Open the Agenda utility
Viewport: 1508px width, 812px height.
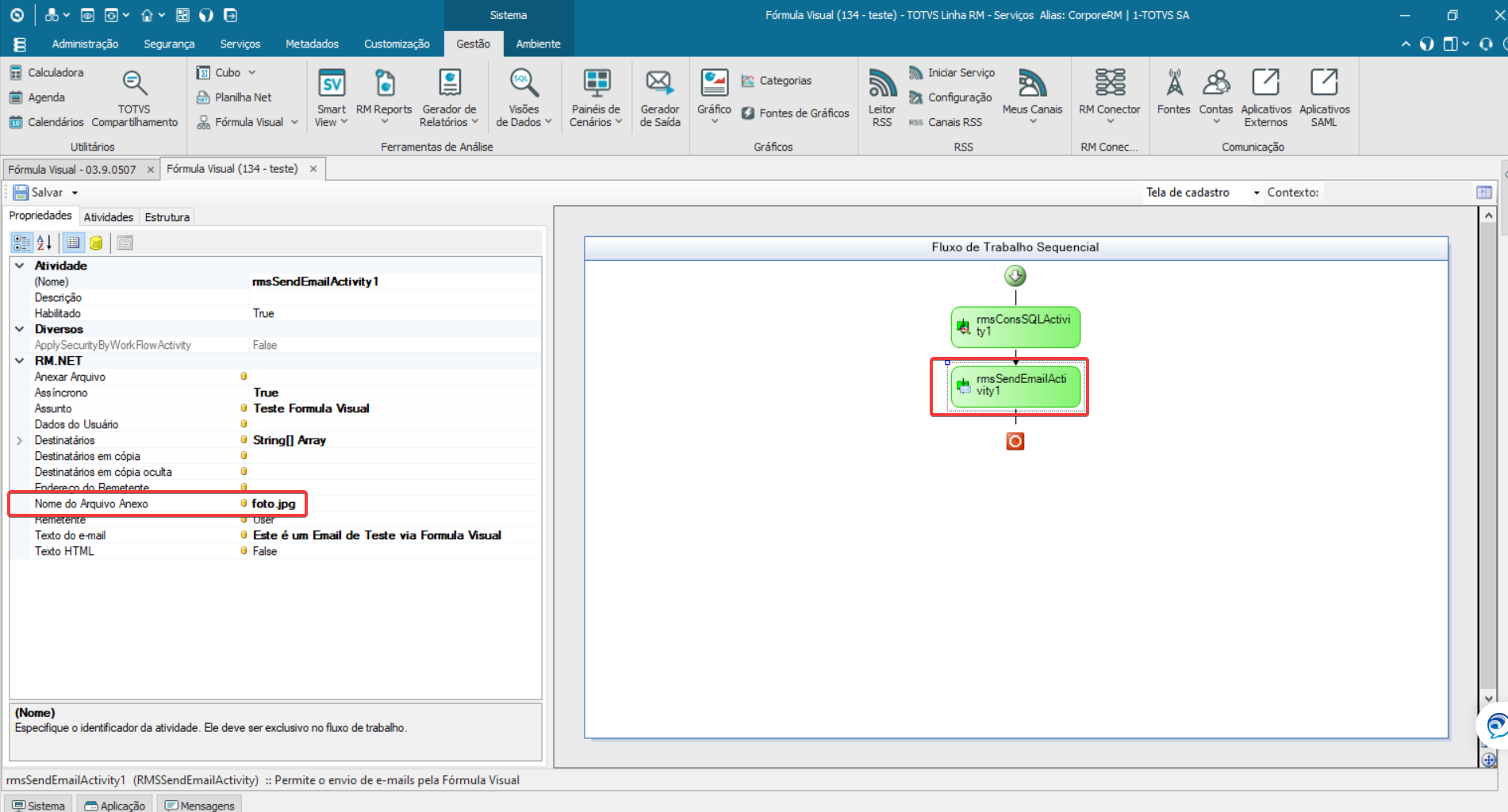click(x=37, y=97)
